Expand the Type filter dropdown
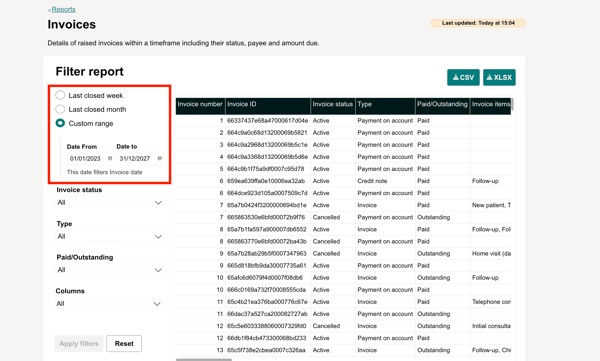The height and width of the screenshot is (361, 600). tap(109, 236)
